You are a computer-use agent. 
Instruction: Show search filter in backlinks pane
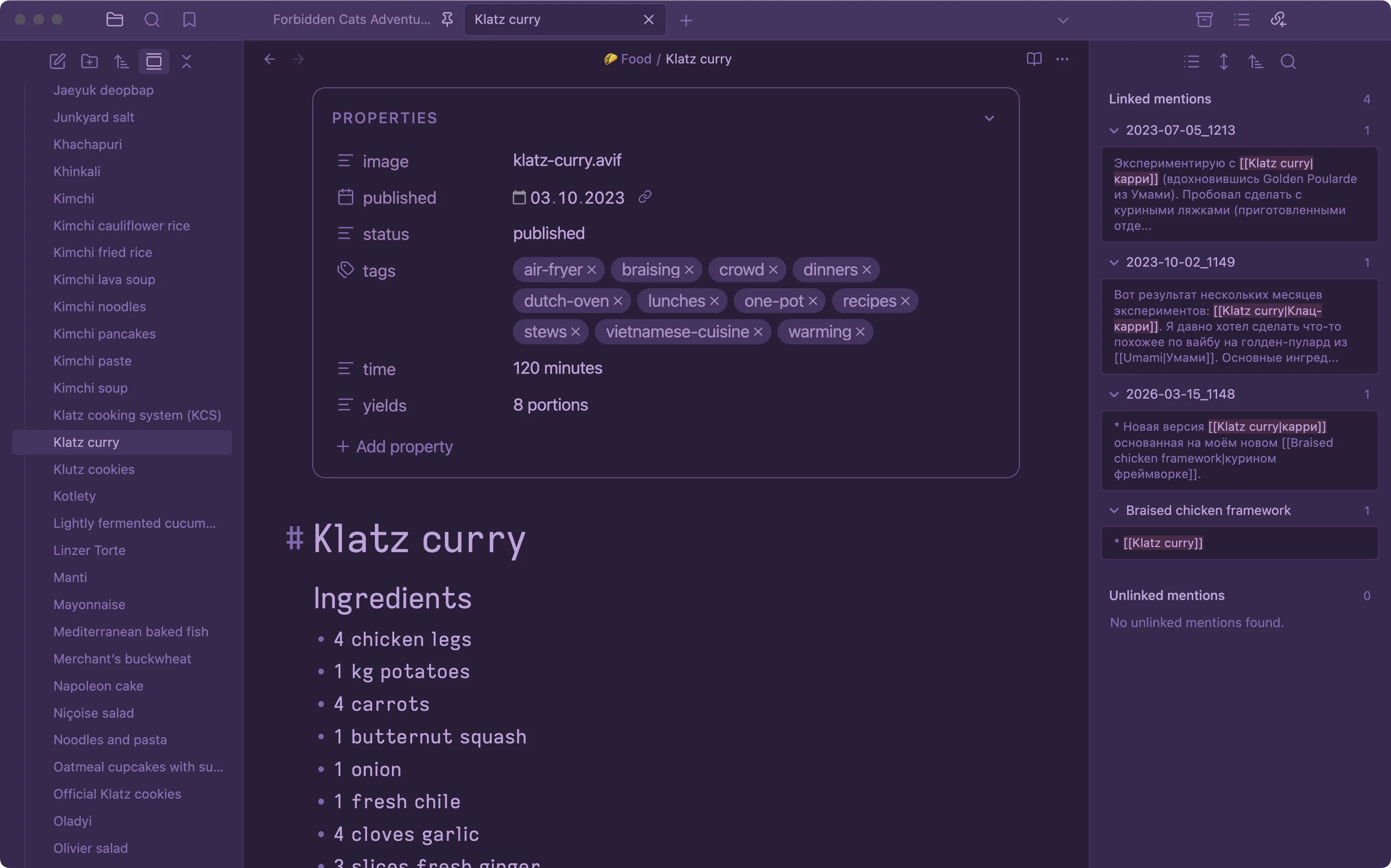click(x=1288, y=62)
